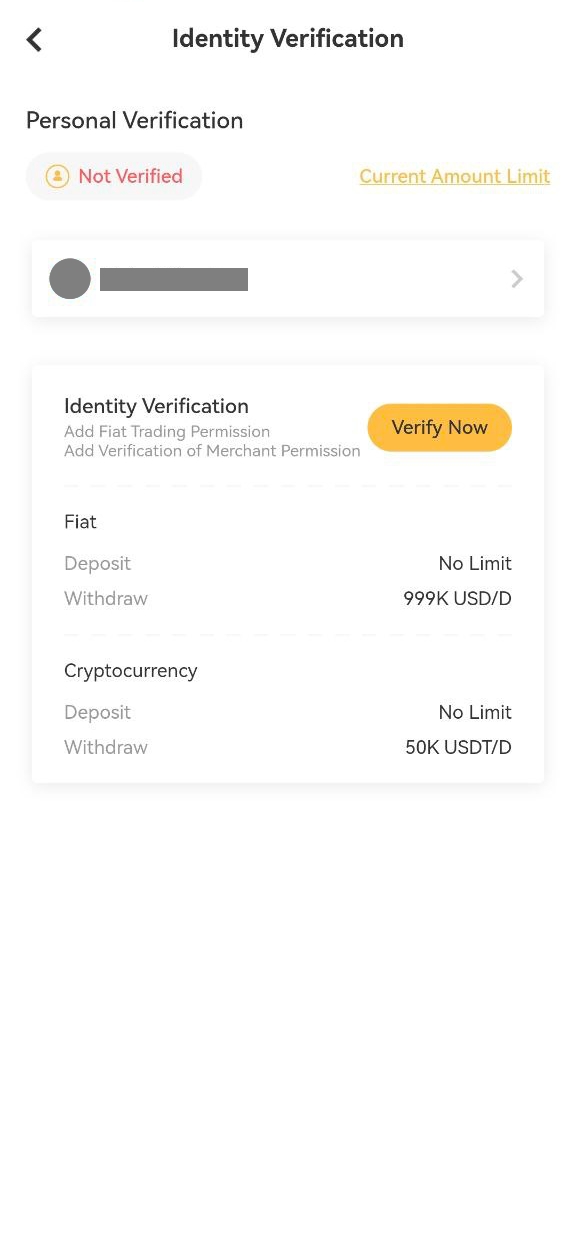Tap the Fiat section heading
Viewport: 576px width, 1234px height.
tap(80, 522)
